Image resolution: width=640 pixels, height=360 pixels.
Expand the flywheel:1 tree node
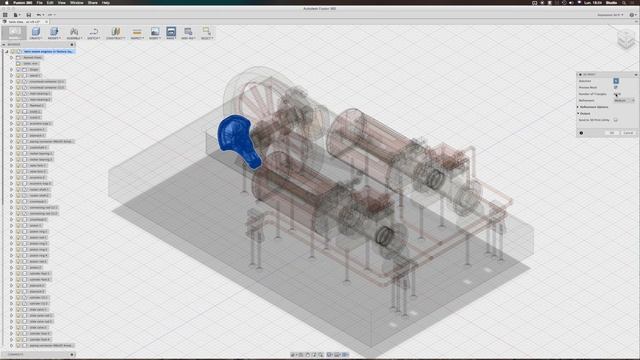(11, 105)
